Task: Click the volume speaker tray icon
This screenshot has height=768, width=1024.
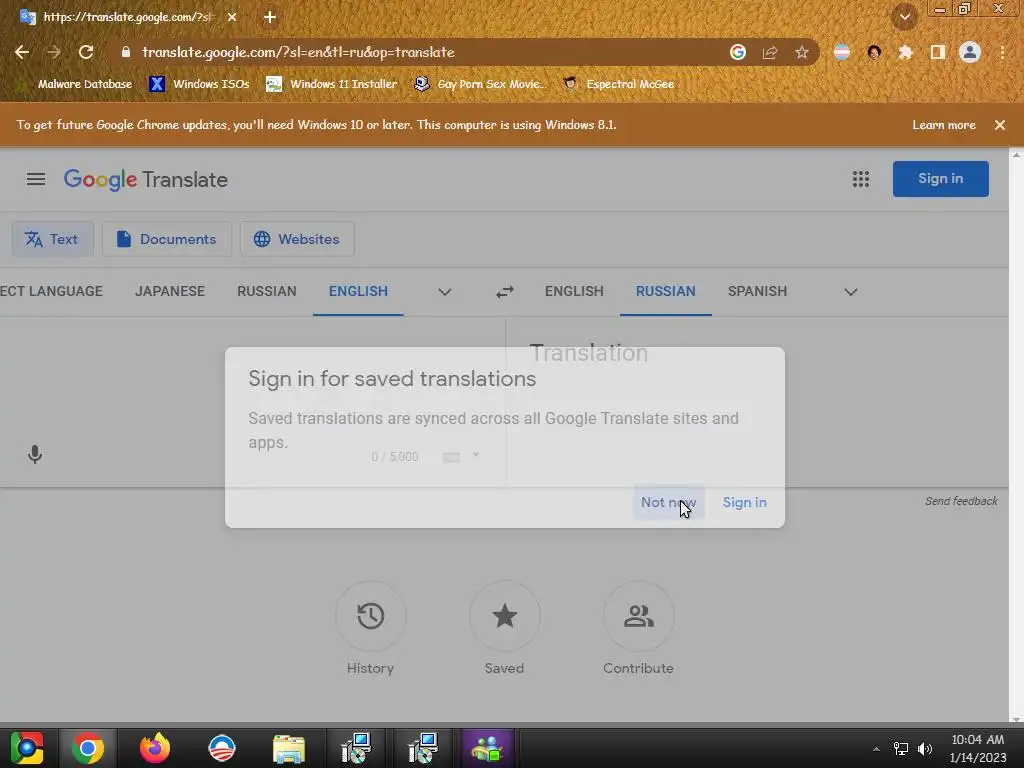Action: click(x=925, y=748)
